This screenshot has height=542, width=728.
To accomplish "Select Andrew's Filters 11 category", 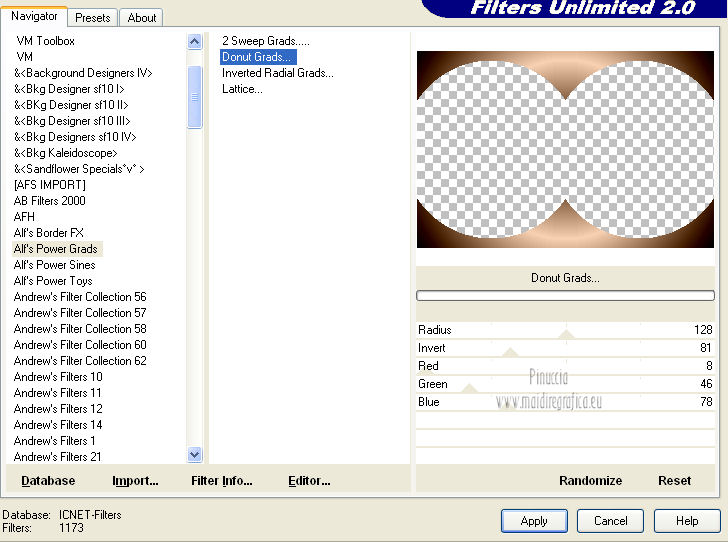I will pyautogui.click(x=58, y=393).
